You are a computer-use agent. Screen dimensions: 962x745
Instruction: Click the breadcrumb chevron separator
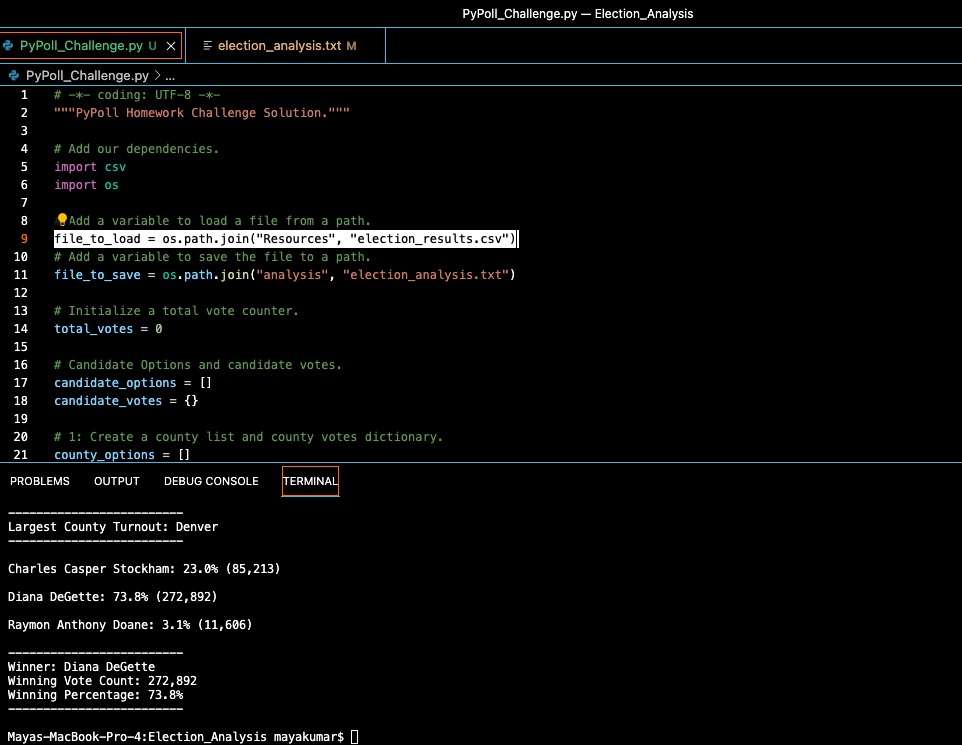tap(157, 75)
